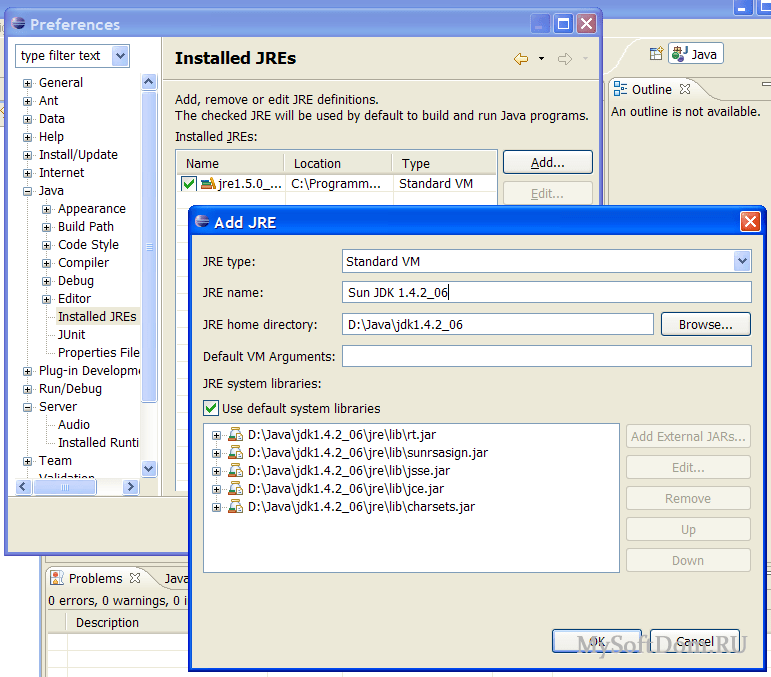Expand the Help preferences node
This screenshot has width=771, height=677.
pos(28,137)
